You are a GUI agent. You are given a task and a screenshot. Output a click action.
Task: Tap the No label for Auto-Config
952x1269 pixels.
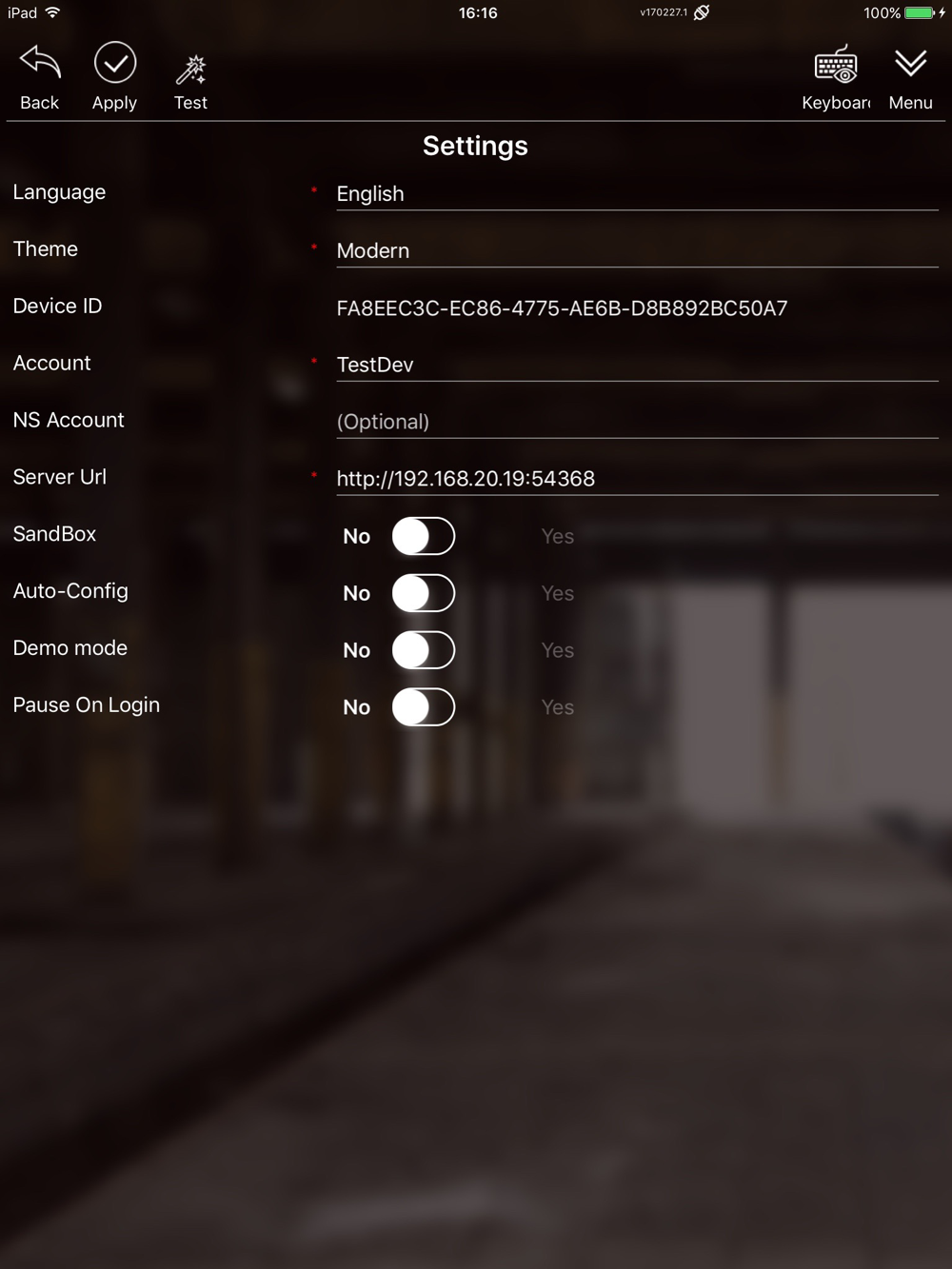[x=357, y=594]
